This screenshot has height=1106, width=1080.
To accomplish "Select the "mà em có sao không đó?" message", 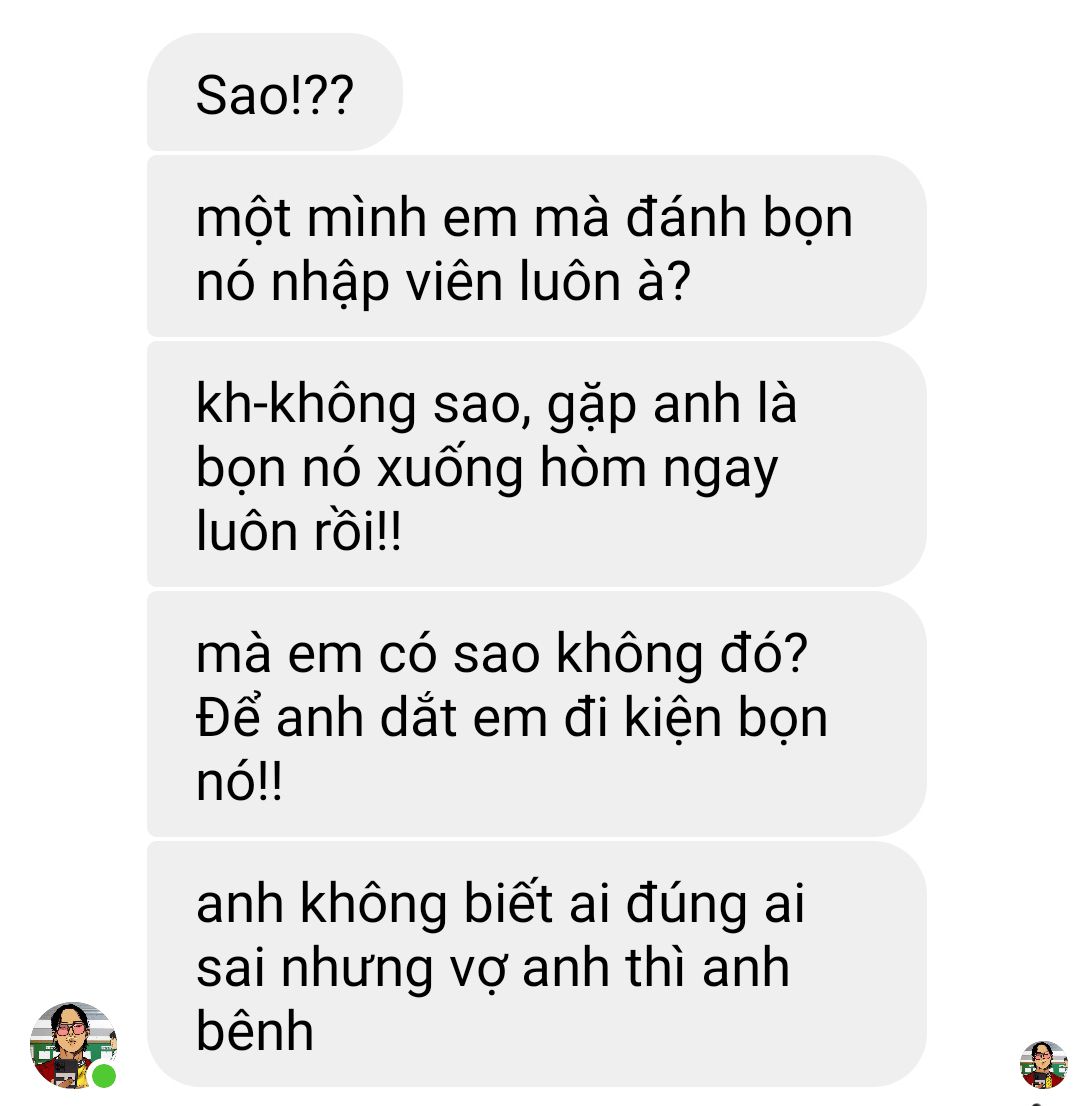I will click(536, 714).
